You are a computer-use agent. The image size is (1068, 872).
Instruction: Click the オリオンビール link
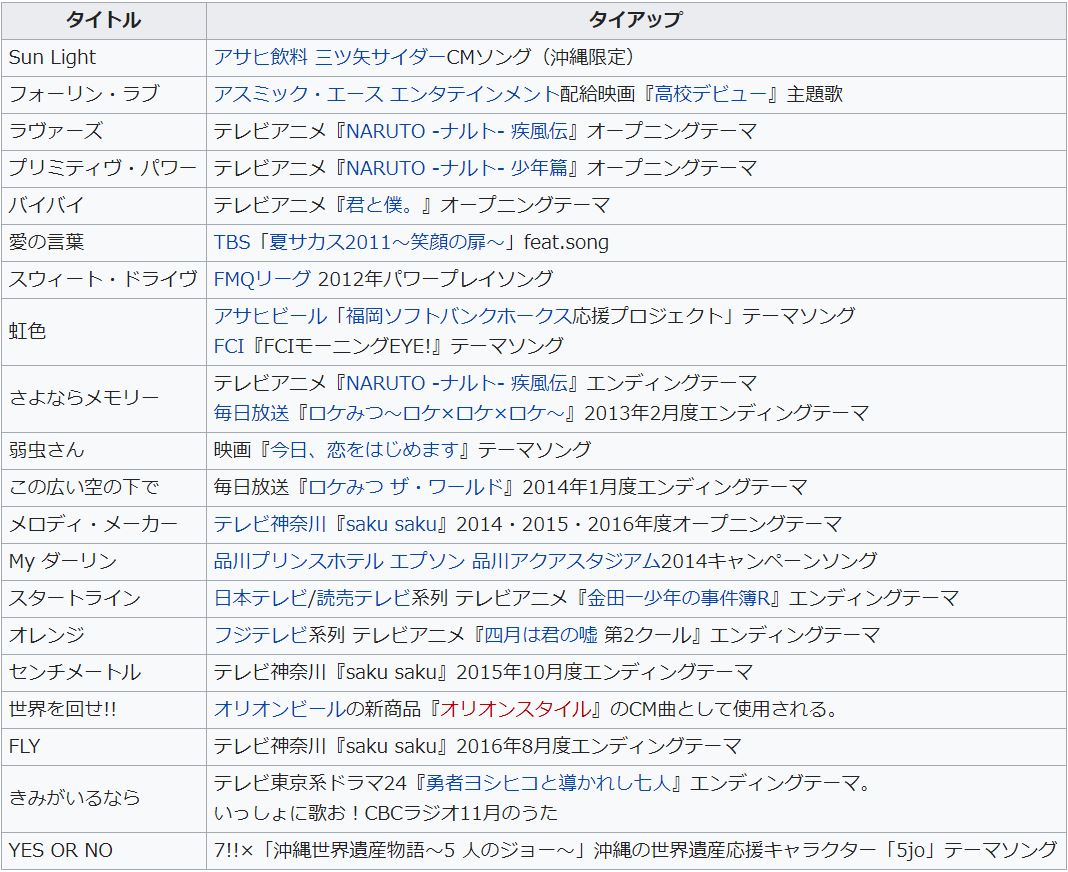point(279,709)
